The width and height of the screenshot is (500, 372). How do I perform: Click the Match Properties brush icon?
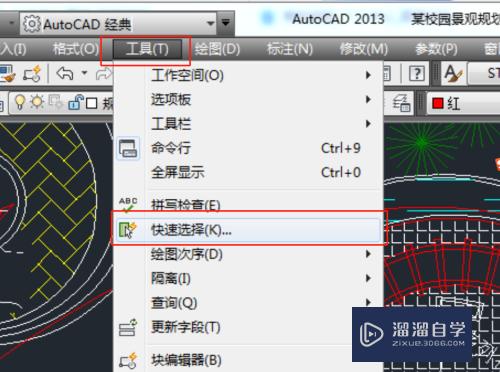click(x=7, y=73)
